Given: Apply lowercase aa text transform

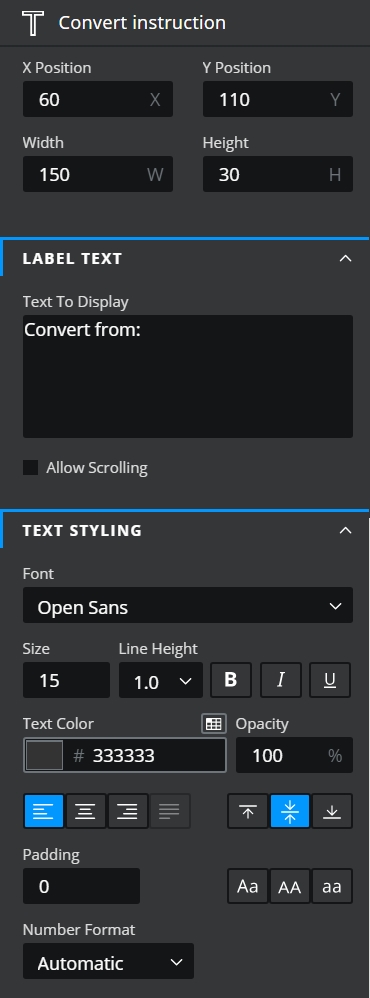Looking at the screenshot, I should coord(332,887).
